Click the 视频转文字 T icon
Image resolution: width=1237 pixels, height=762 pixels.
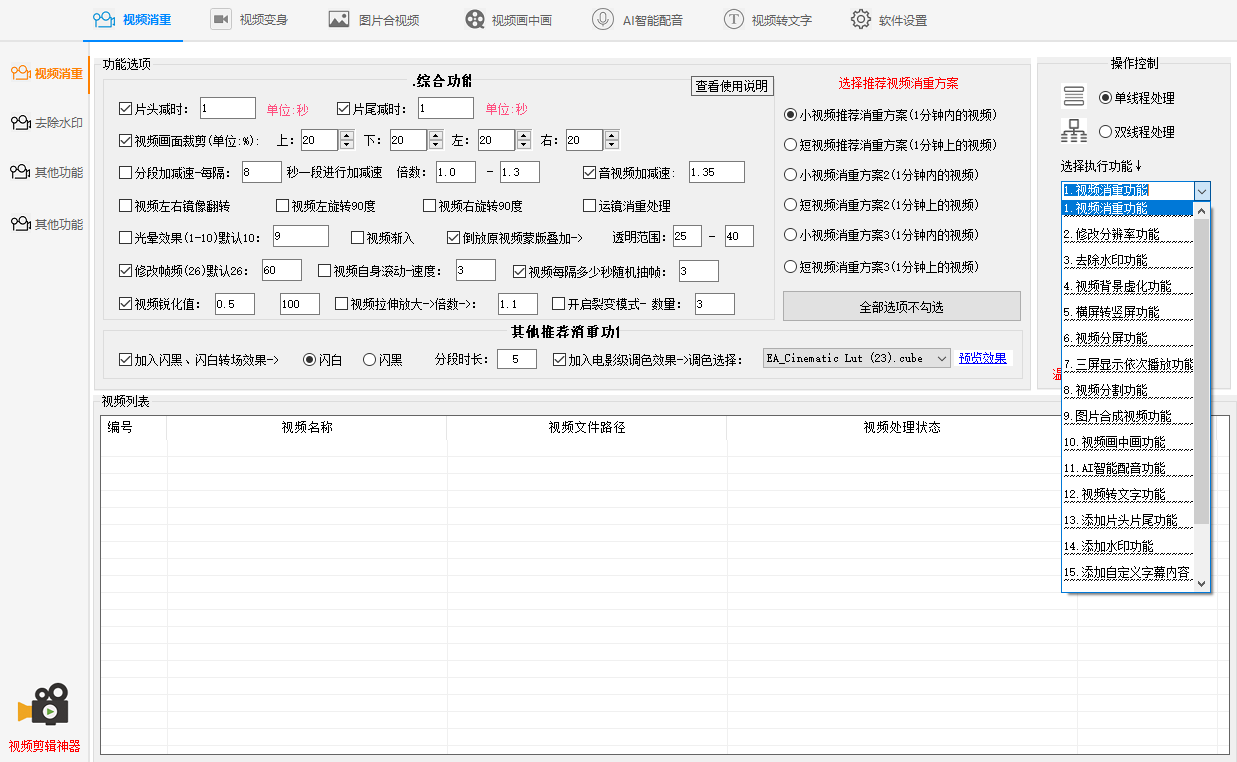point(734,19)
